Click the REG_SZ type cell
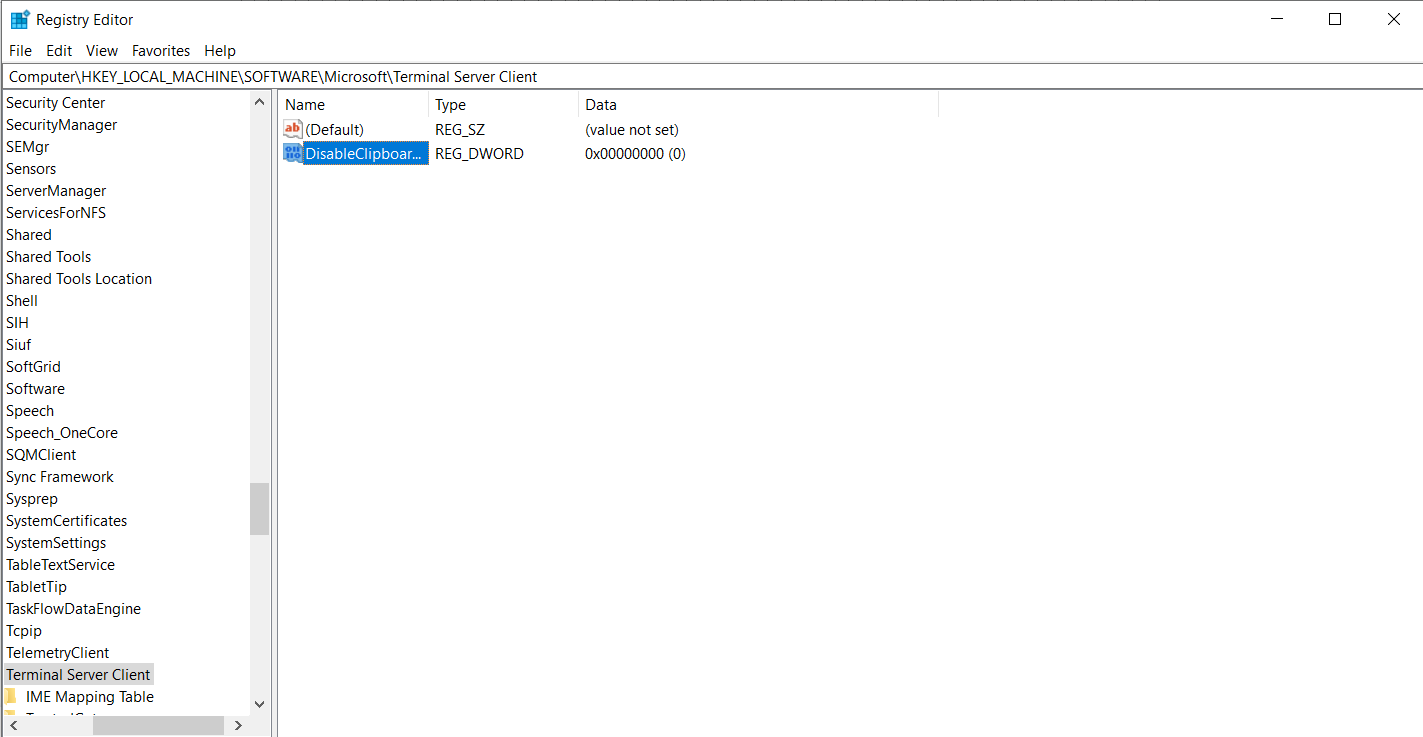Image resolution: width=1423 pixels, height=737 pixels. click(460, 130)
